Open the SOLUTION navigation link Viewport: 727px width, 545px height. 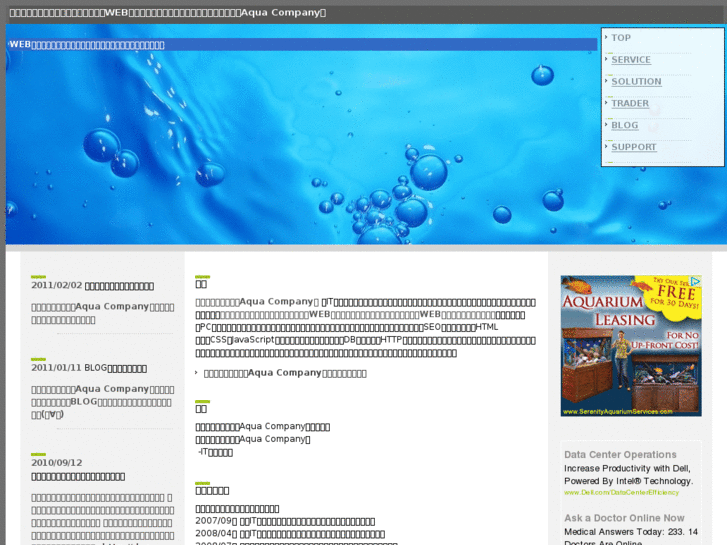tap(636, 82)
